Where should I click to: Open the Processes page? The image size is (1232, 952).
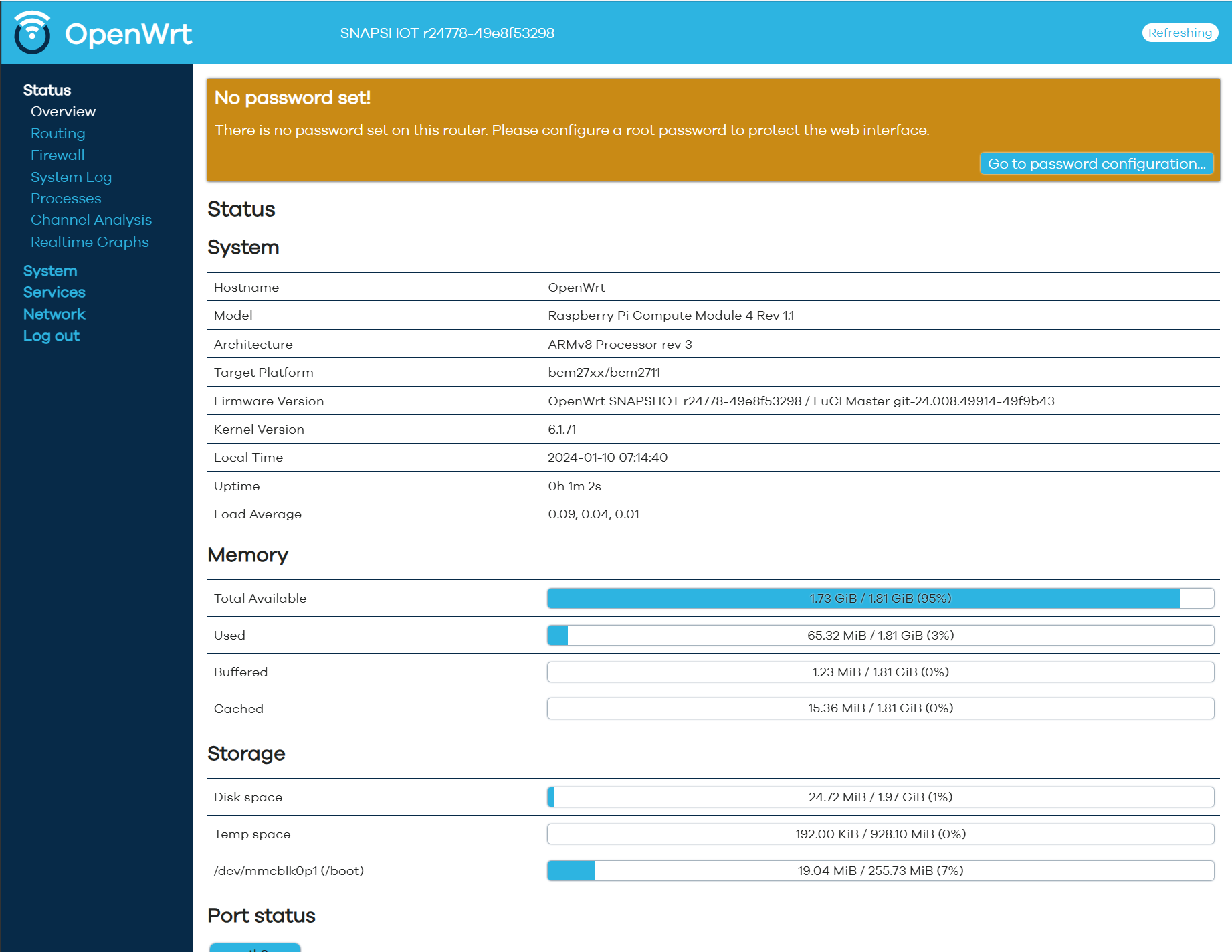[66, 198]
